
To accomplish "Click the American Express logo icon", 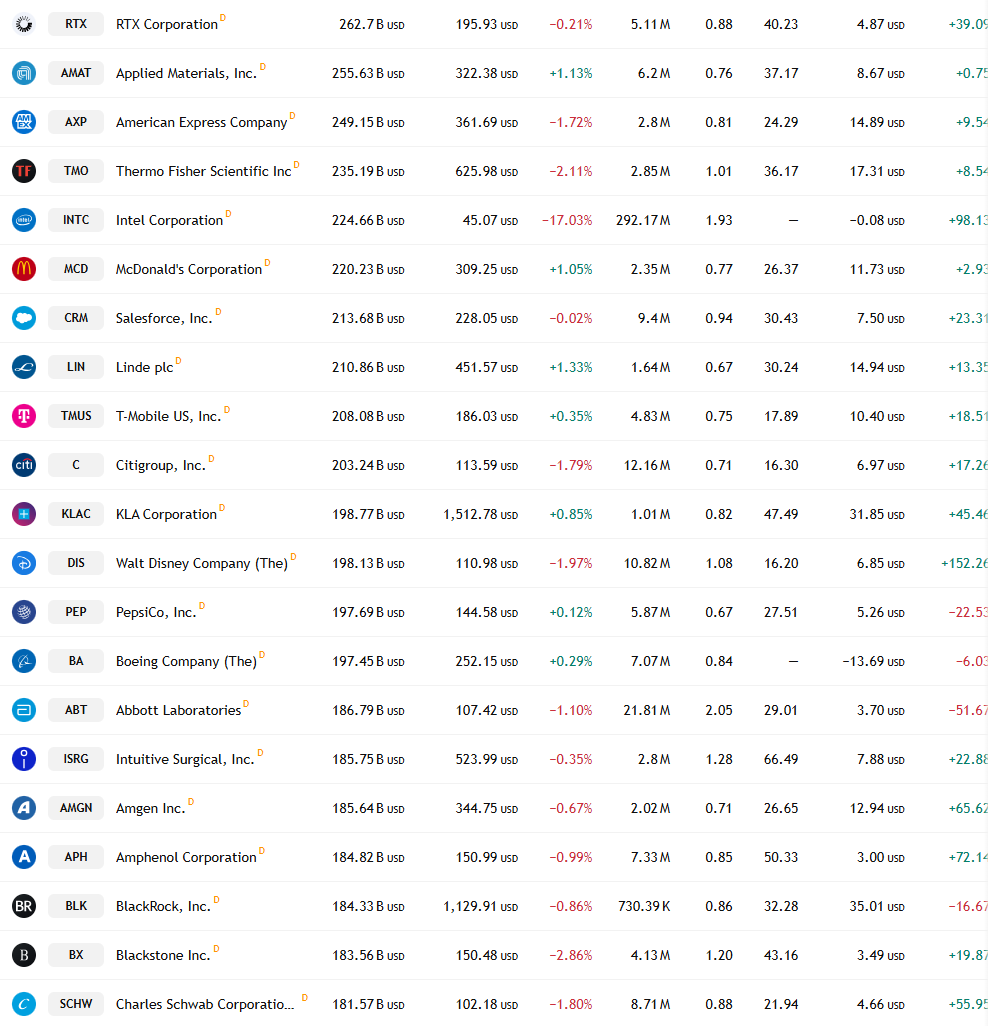I will (x=24, y=122).
